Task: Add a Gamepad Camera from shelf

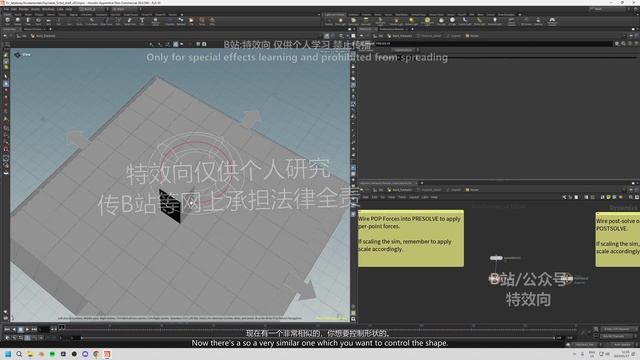Action: click(x=552, y=21)
